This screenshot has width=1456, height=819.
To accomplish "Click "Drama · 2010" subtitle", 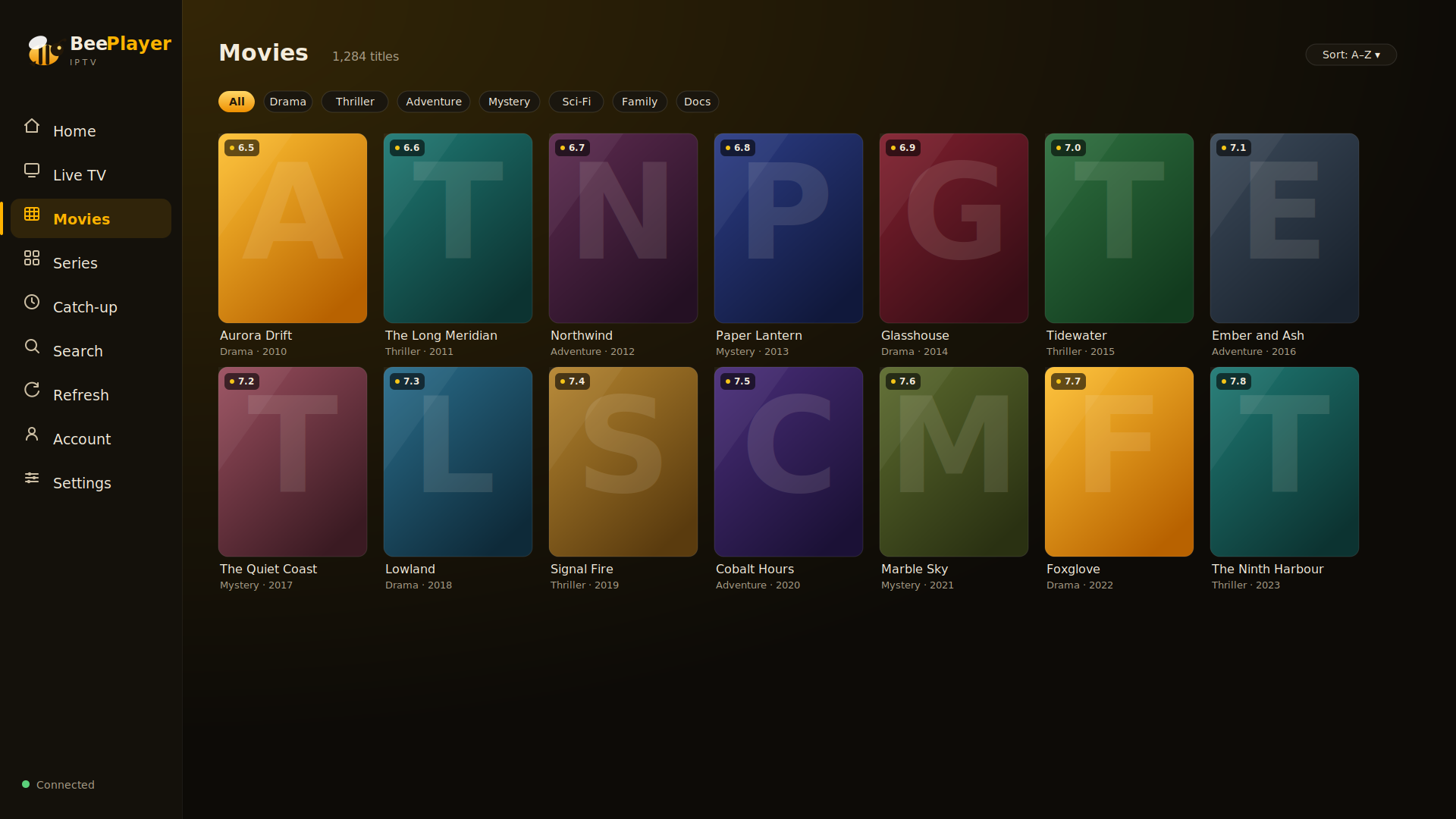I will click(x=253, y=352).
